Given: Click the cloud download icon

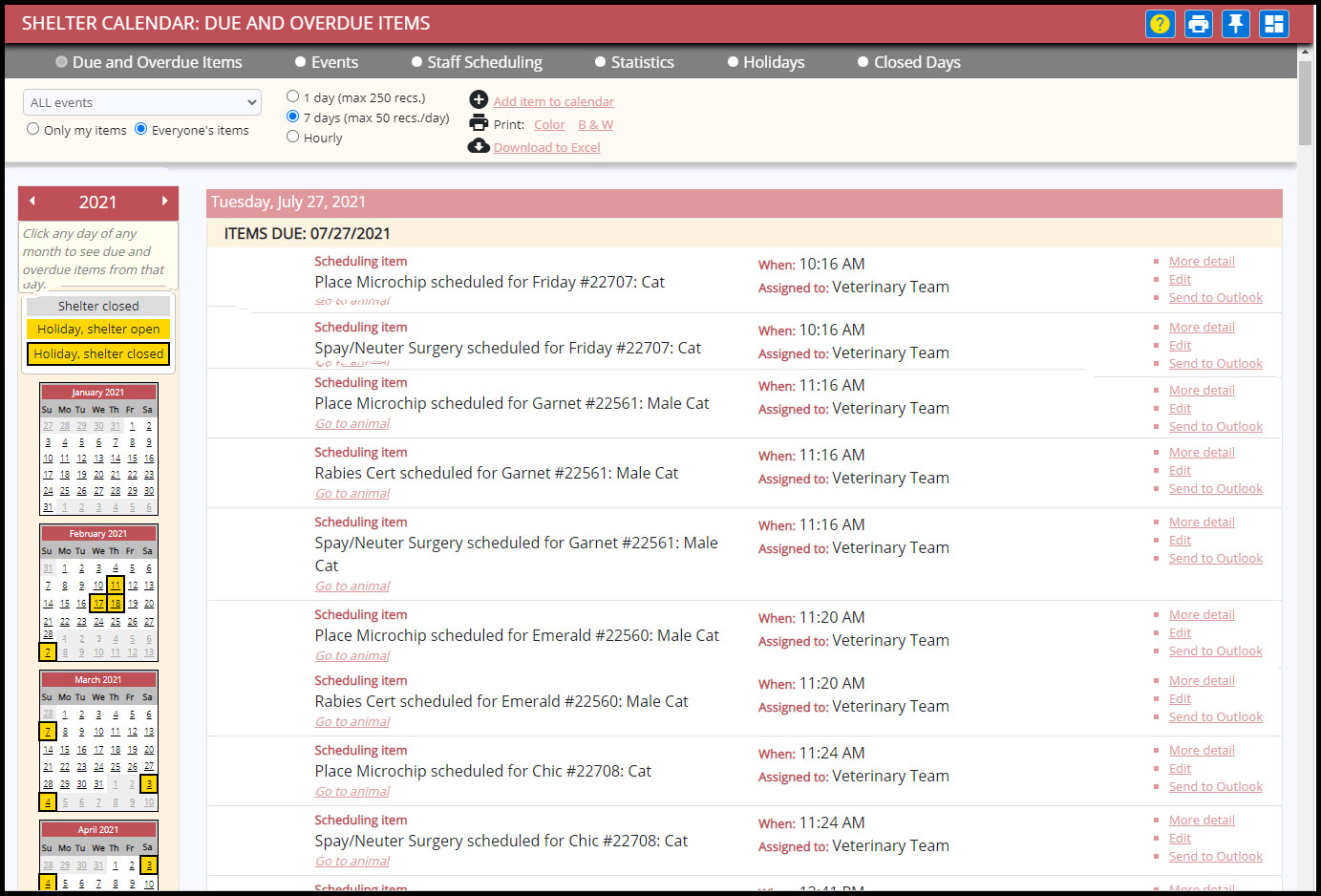Looking at the screenshot, I should tap(479, 145).
